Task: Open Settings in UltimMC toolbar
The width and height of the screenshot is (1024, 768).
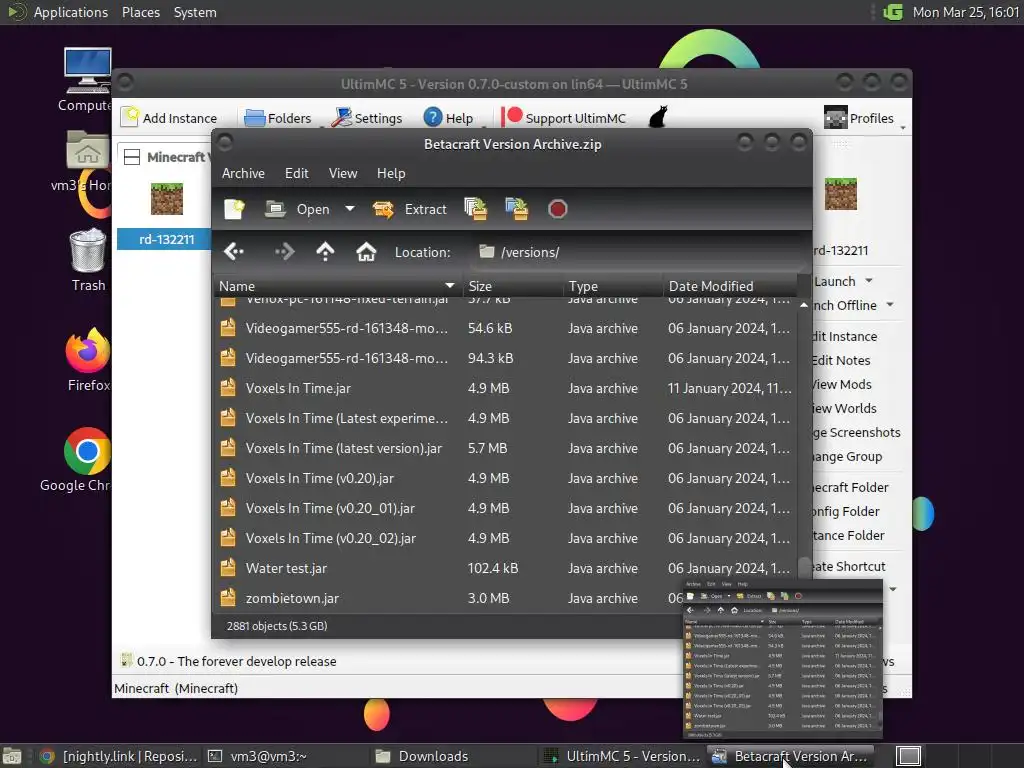Action: click(x=366, y=118)
